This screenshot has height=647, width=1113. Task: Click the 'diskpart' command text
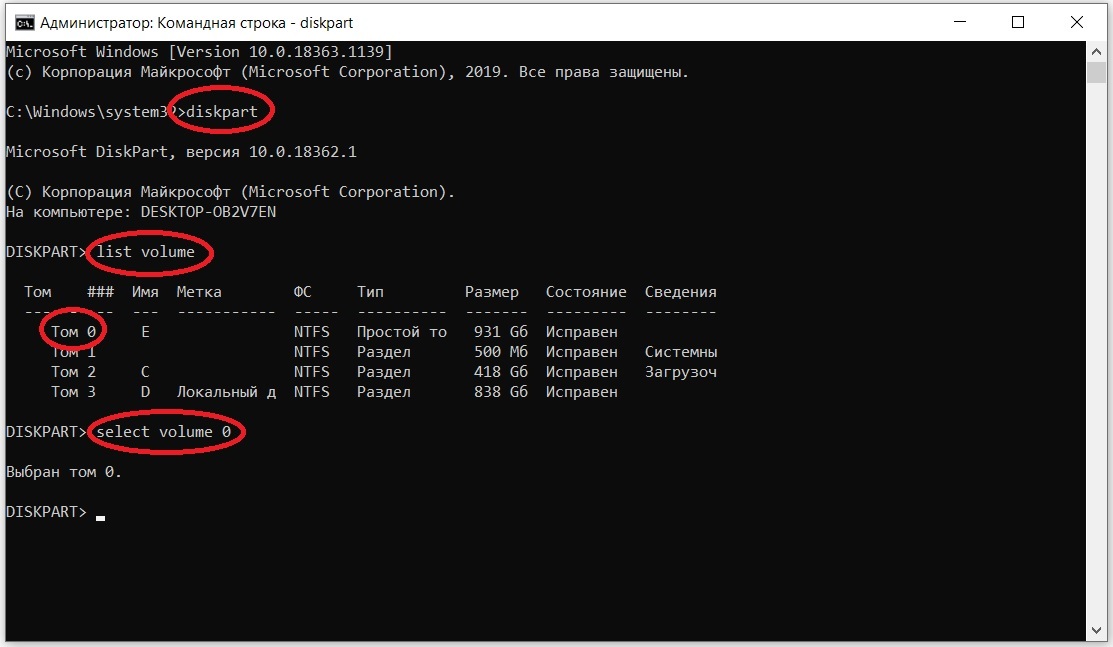tap(221, 112)
